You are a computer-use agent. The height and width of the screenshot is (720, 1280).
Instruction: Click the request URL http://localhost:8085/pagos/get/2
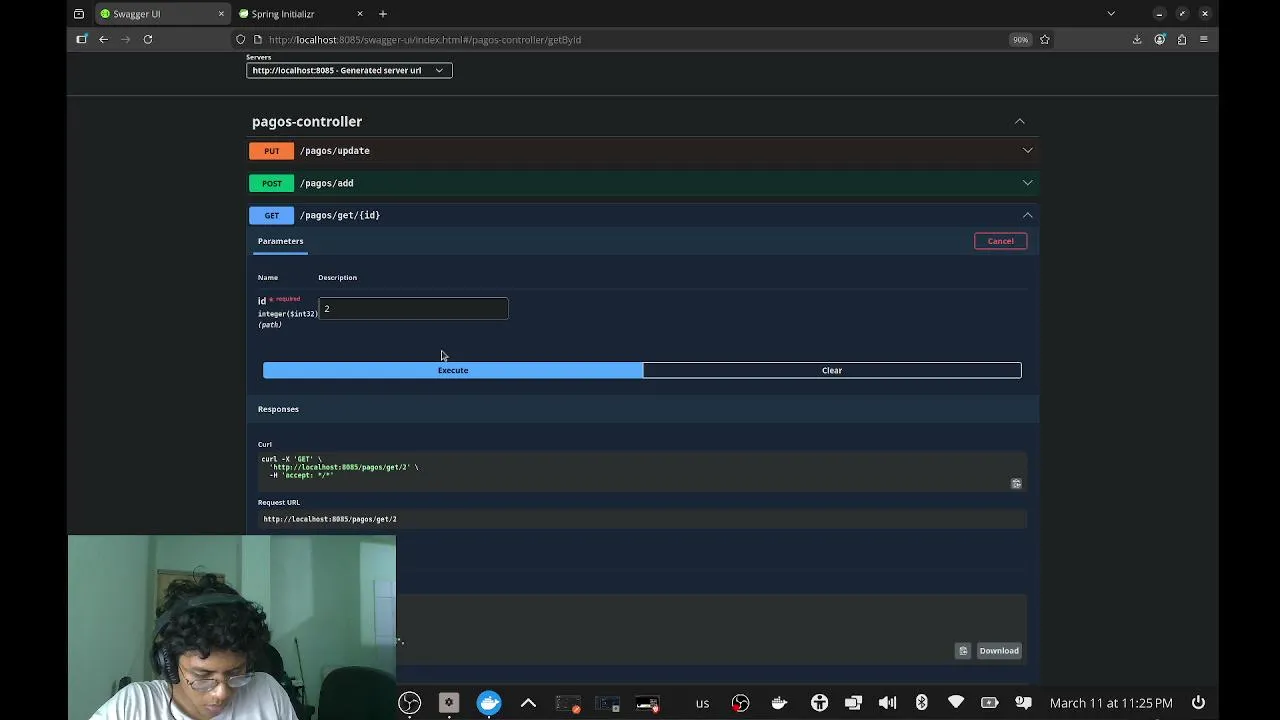330,519
